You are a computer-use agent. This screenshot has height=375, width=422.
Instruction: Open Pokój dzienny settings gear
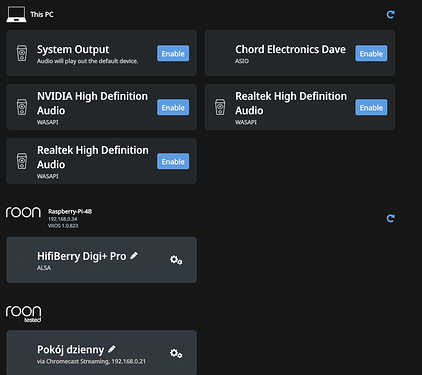(x=176, y=353)
